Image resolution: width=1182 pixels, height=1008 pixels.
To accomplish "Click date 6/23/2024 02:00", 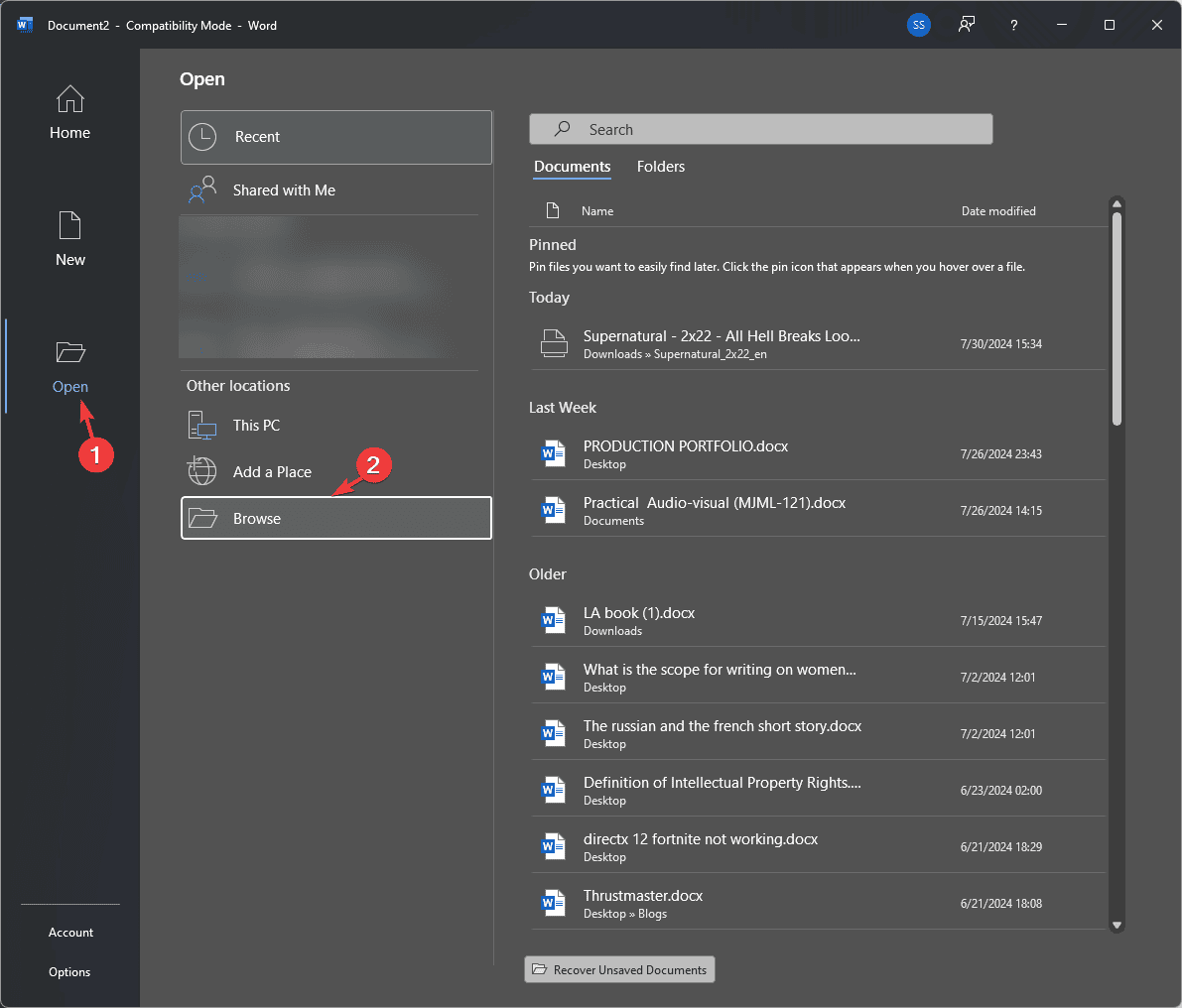I will (1001, 790).
